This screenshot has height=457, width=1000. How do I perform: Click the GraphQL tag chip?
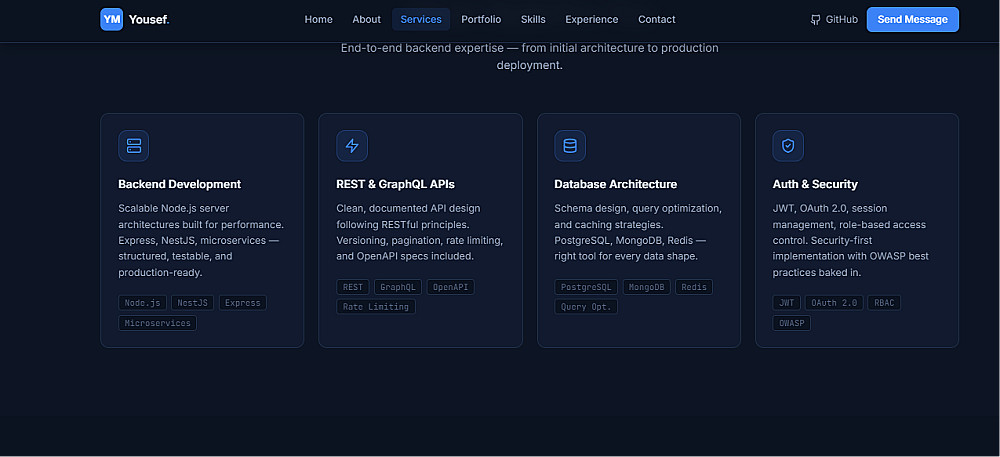click(x=398, y=287)
